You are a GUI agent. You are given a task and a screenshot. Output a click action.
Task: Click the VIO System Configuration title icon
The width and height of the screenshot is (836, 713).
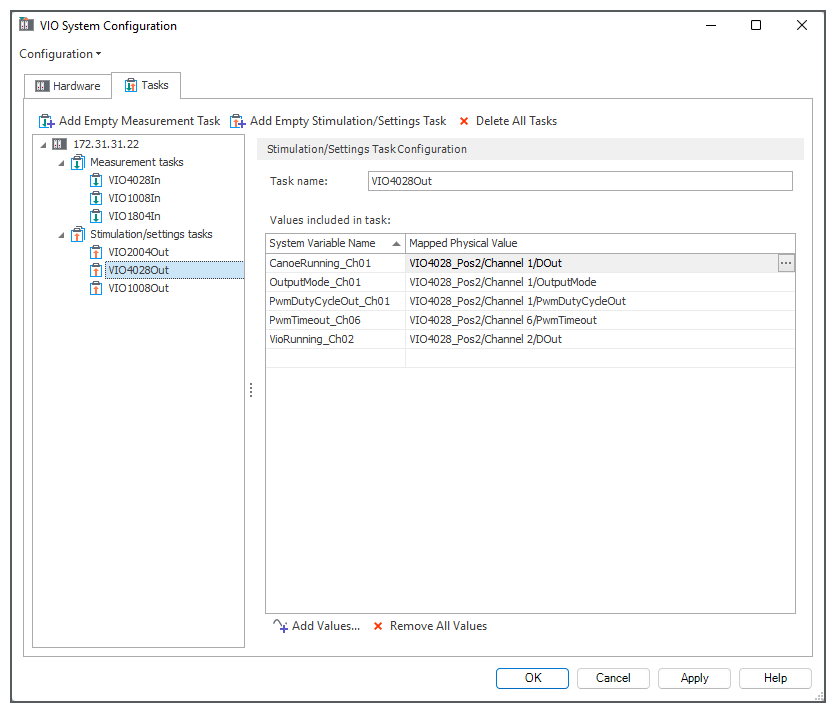tap(26, 25)
